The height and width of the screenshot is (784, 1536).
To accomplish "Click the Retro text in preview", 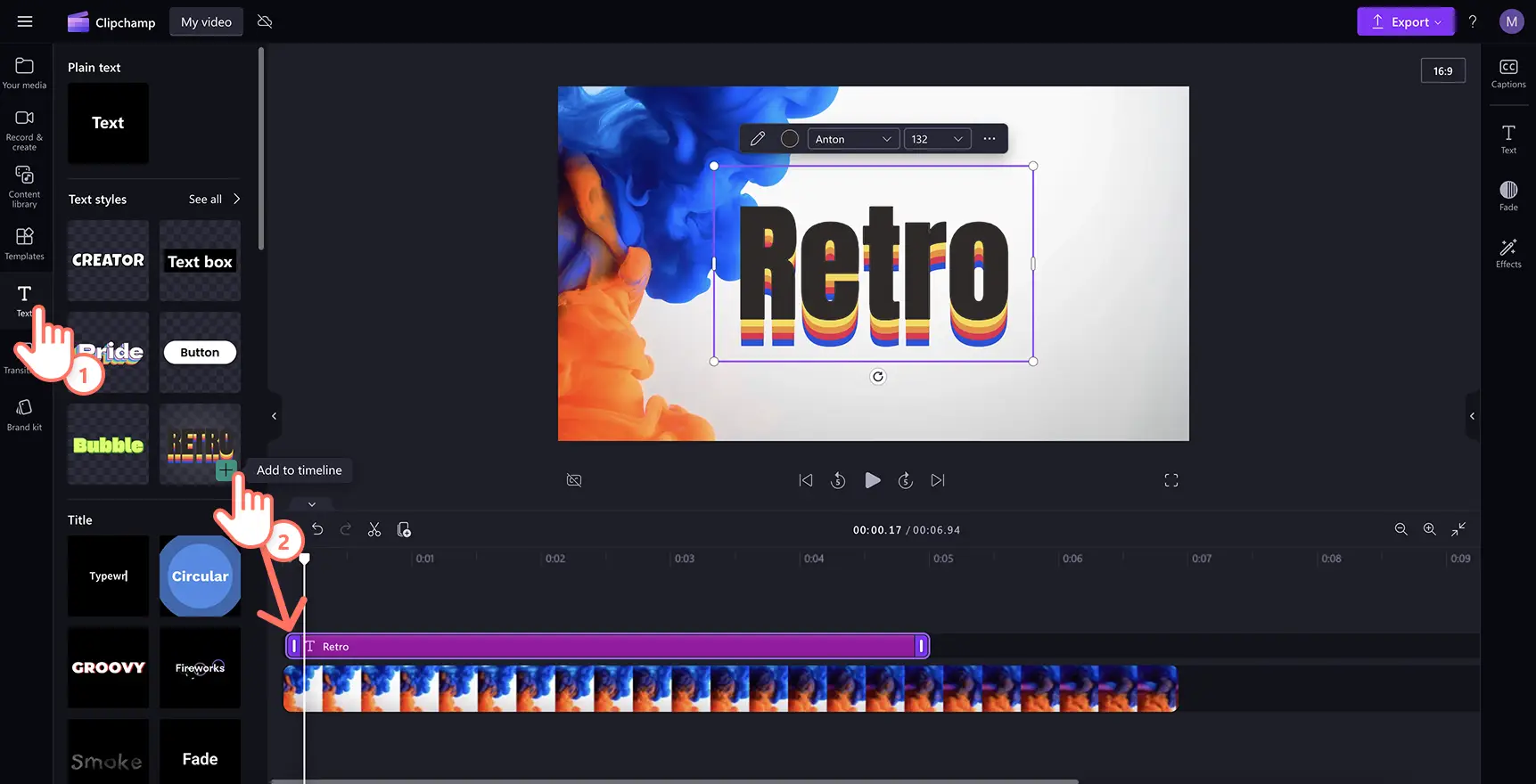I will (874, 275).
